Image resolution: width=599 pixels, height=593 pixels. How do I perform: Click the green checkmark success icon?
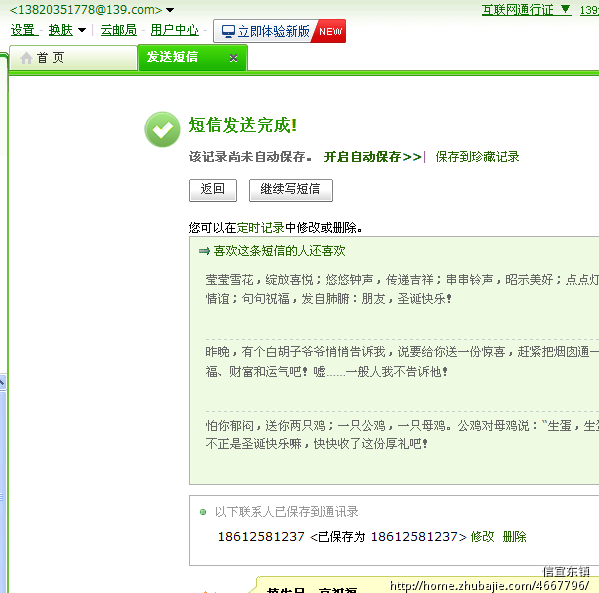coord(162,130)
